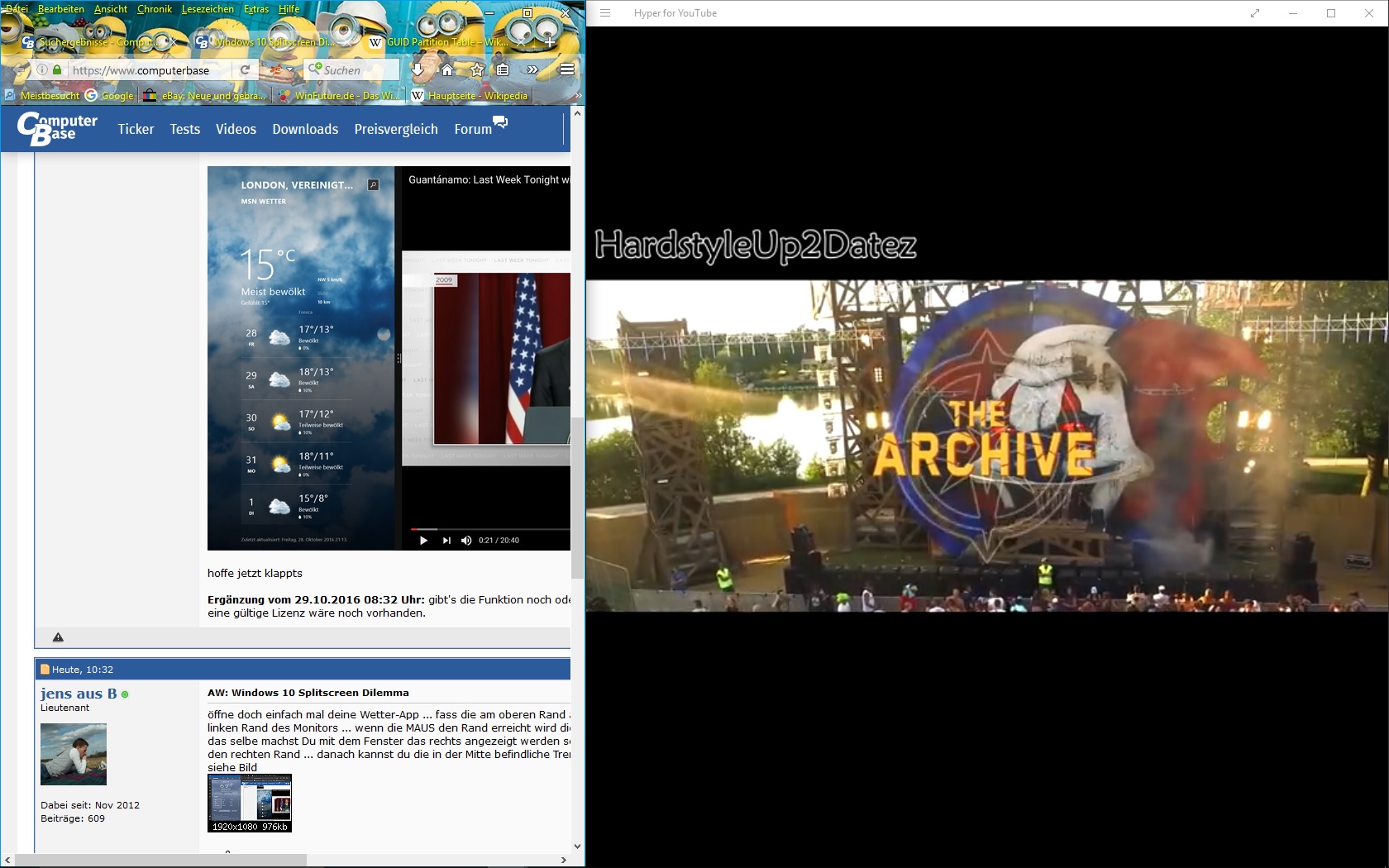Open the Ansicht menu
1389x868 pixels.
coord(111,9)
